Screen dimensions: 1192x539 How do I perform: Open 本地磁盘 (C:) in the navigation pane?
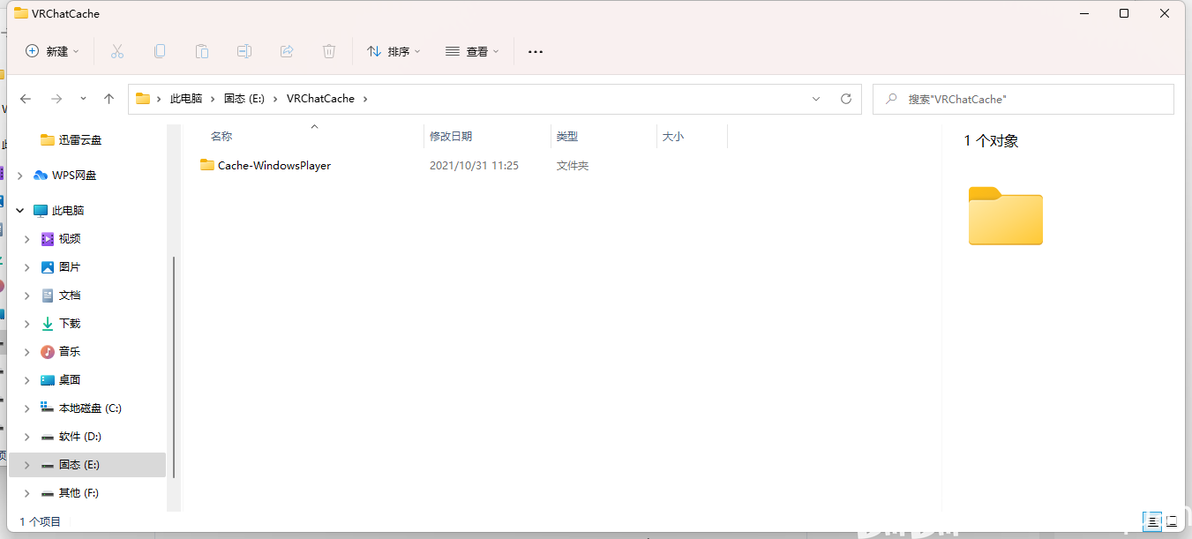[x=81, y=408]
